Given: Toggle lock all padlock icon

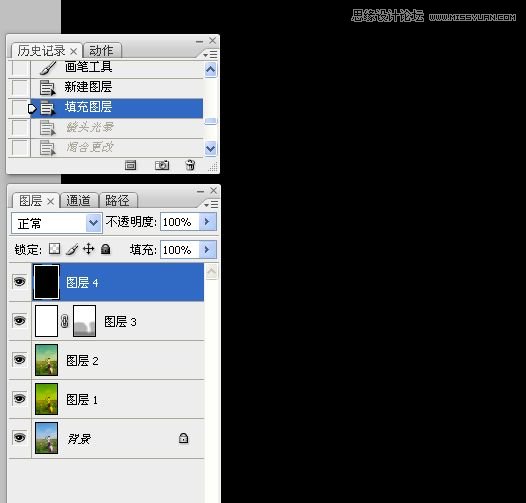Looking at the screenshot, I should coord(106,249).
